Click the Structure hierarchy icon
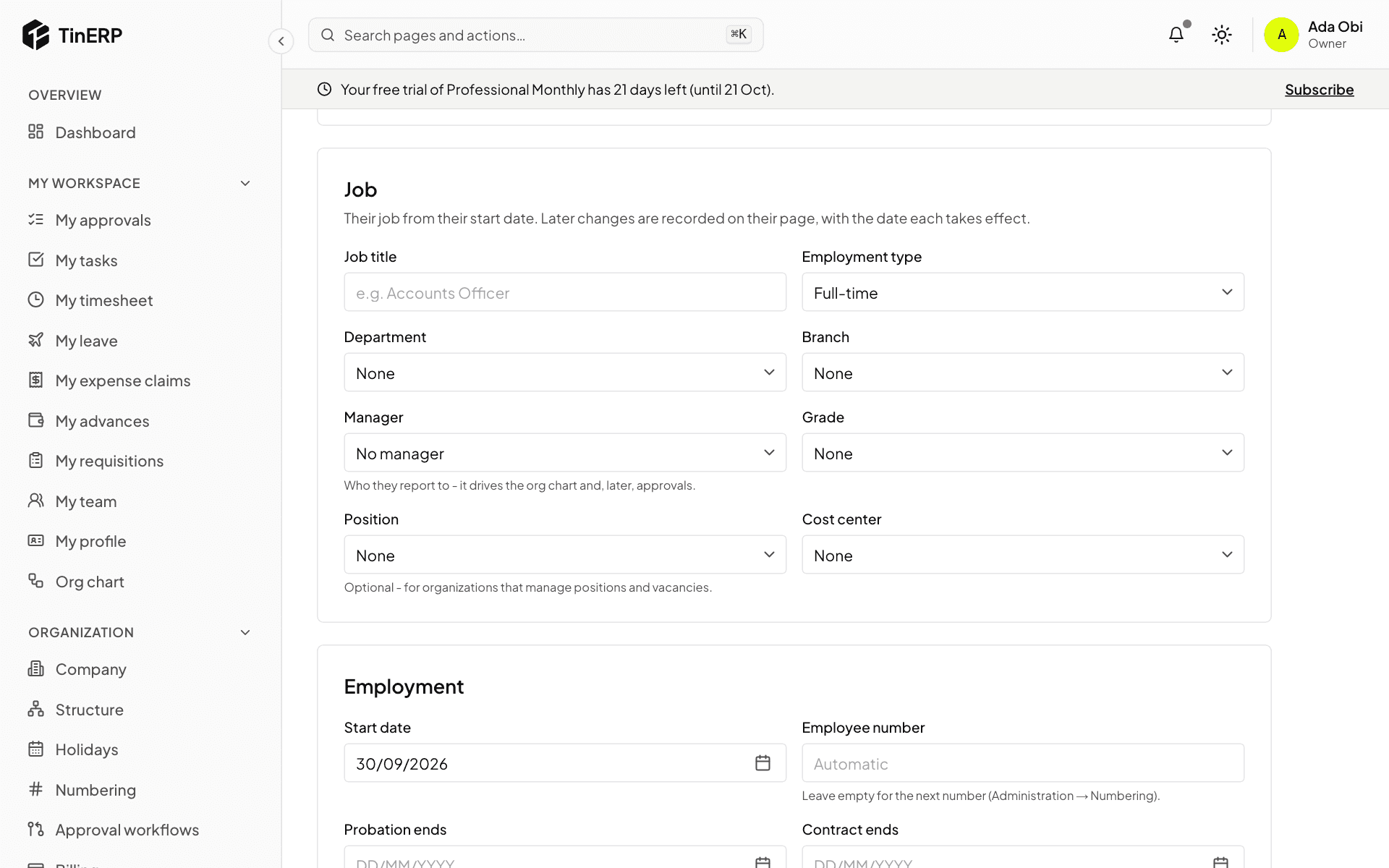The image size is (1389, 868). (36, 709)
